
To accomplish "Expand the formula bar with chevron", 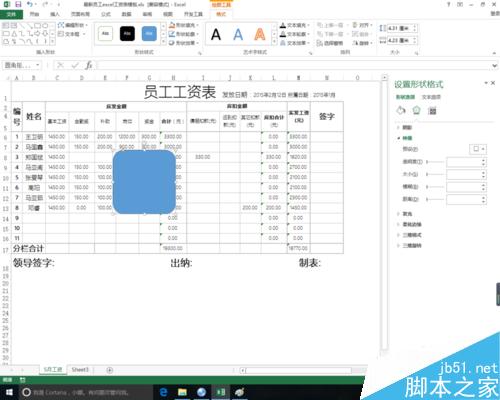I will pyautogui.click(x=495, y=66).
